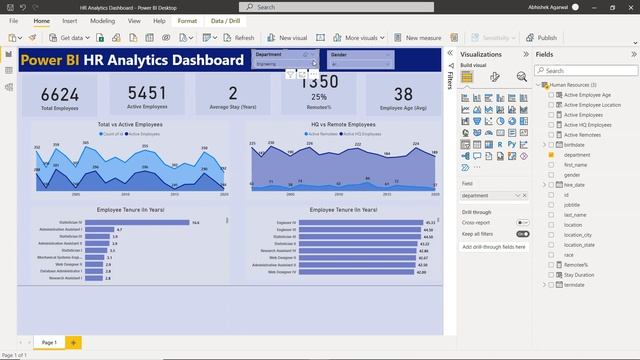640x360 pixels.
Task: Expand the hire_date field hierarchy
Action: [x=544, y=185]
